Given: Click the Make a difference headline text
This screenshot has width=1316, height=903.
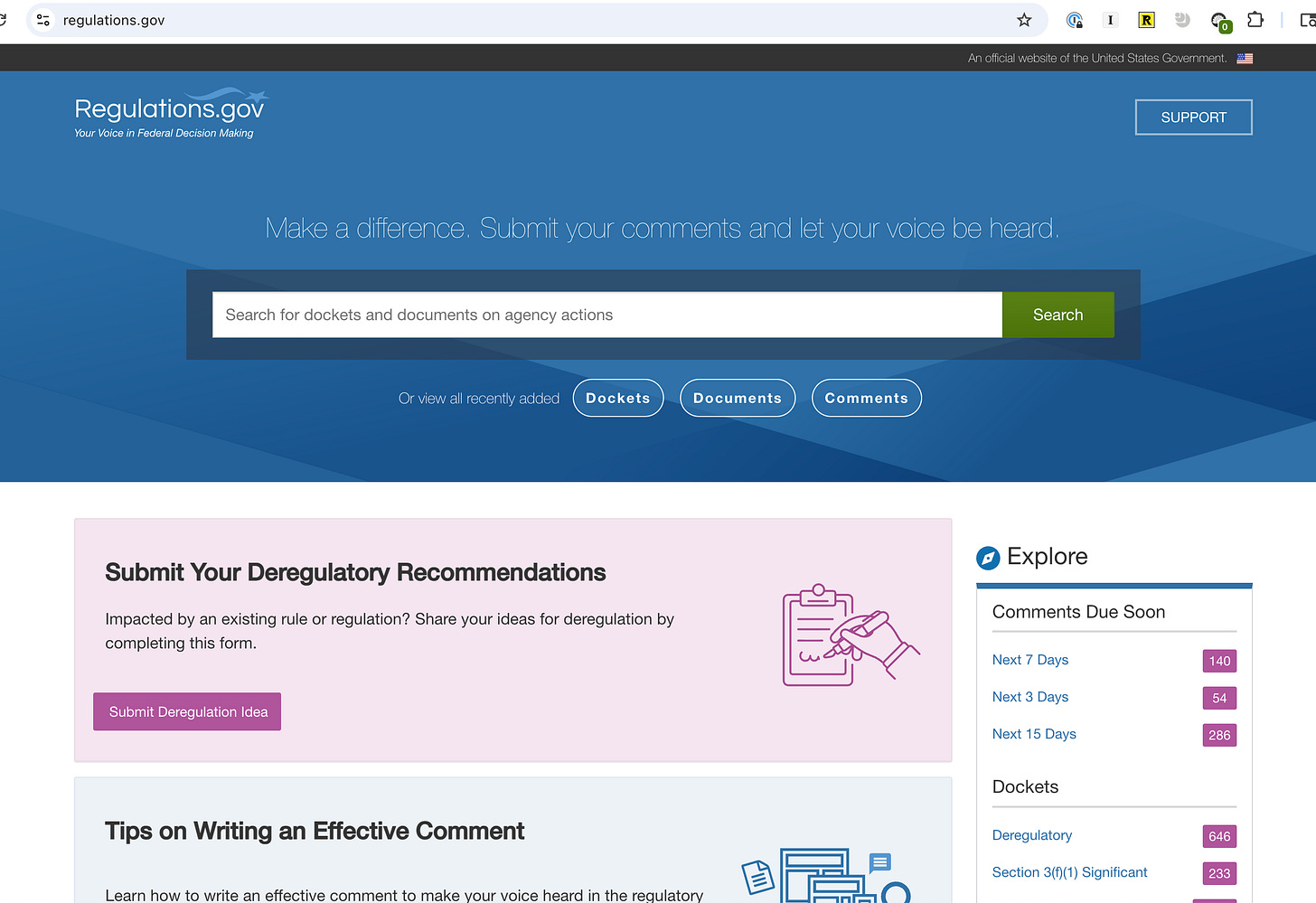Looking at the screenshot, I should click(663, 228).
